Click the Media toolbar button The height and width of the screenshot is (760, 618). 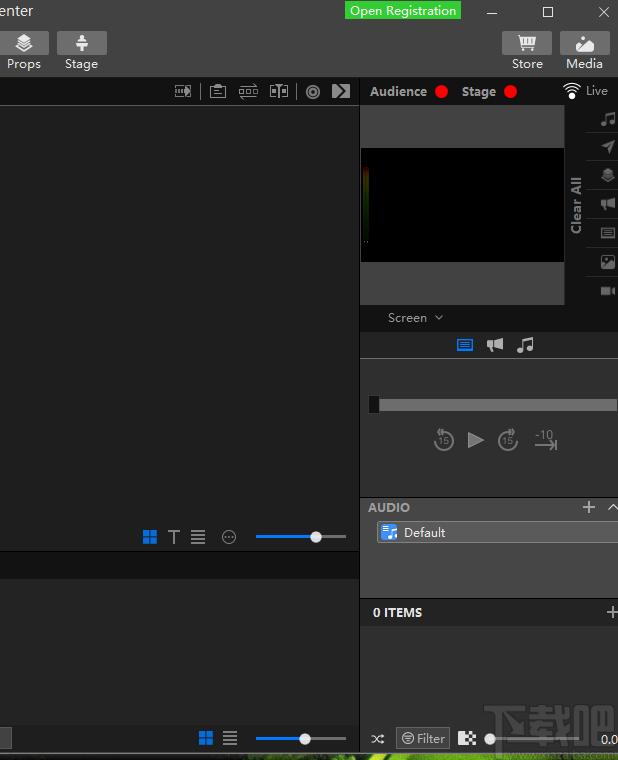[585, 51]
